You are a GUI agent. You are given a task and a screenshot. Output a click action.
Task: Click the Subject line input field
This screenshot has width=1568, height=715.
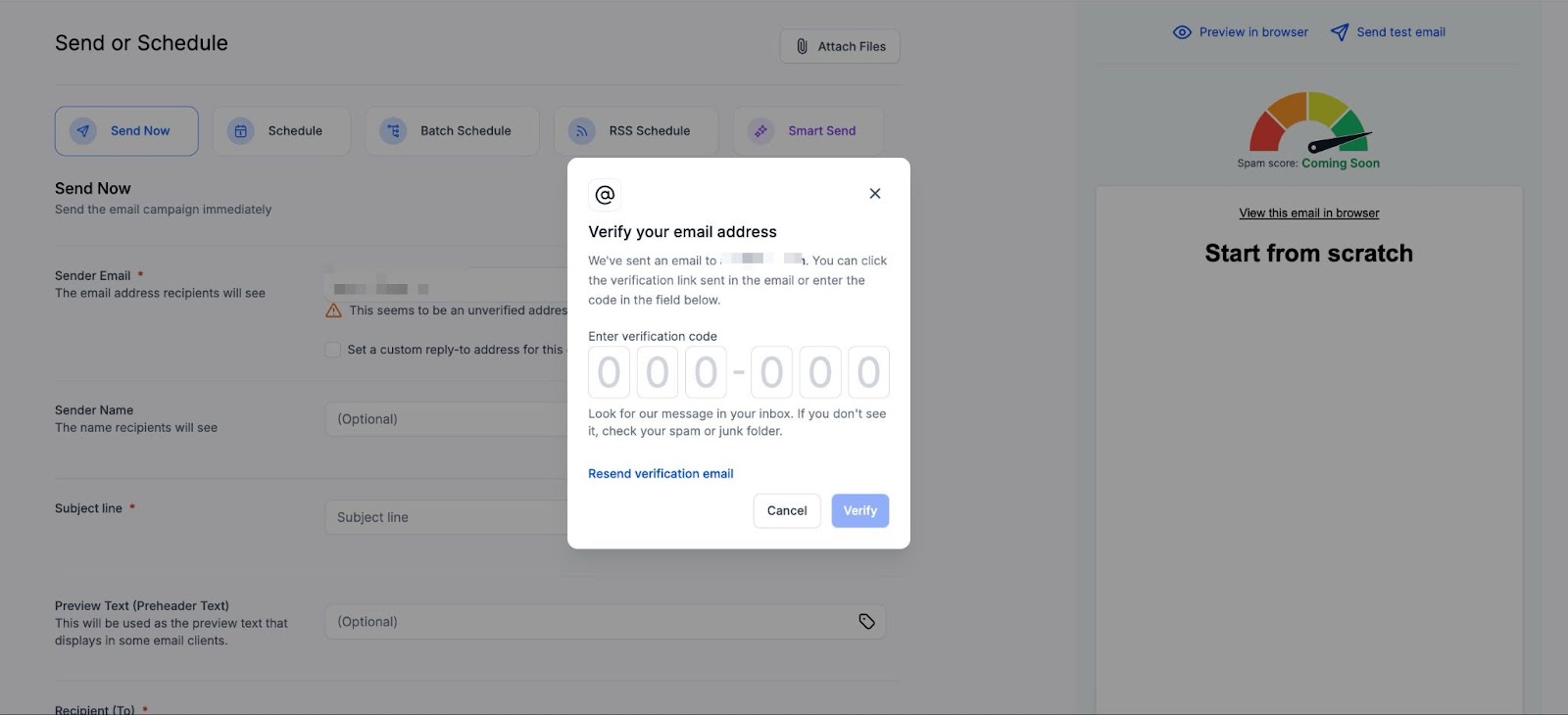[x=446, y=517]
